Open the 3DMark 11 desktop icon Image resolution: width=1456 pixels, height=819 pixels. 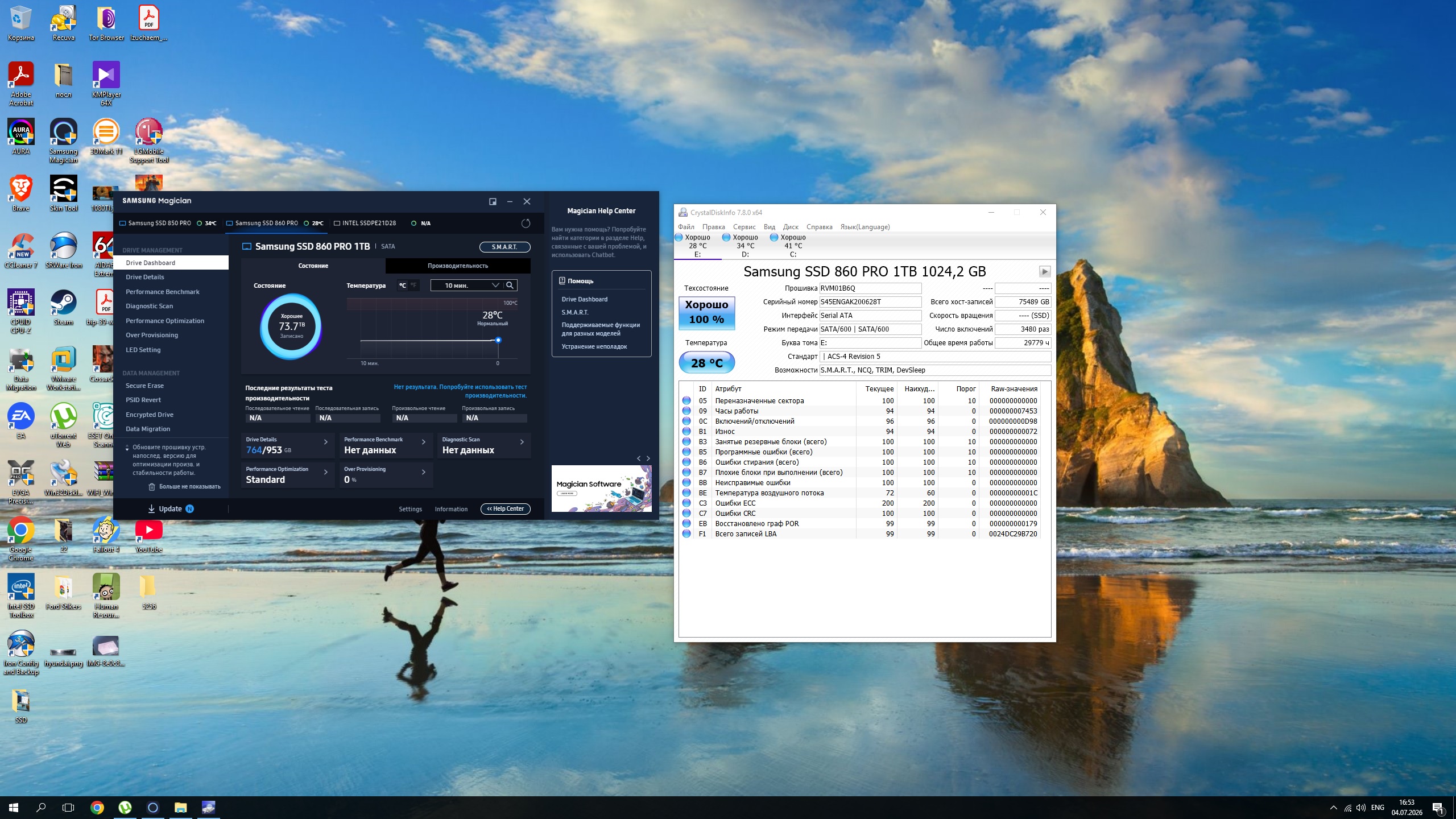coord(106,136)
